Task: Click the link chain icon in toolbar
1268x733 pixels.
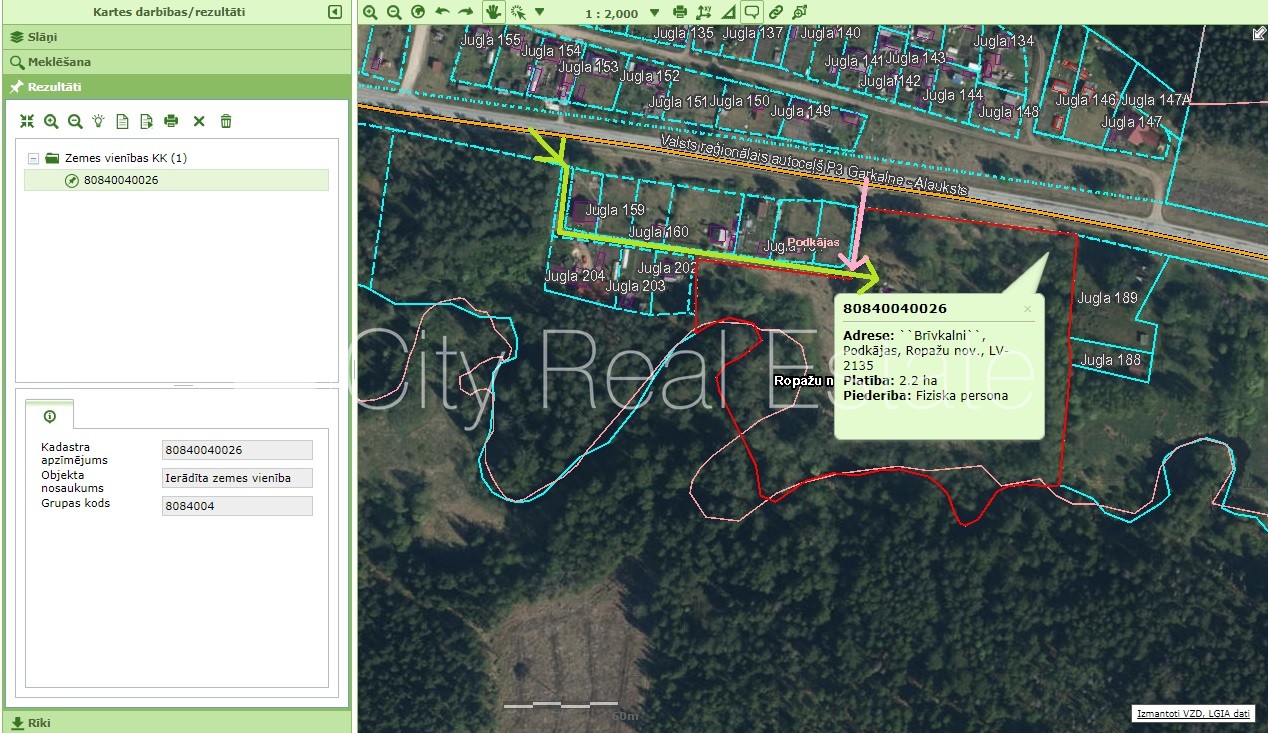Action: [x=775, y=12]
